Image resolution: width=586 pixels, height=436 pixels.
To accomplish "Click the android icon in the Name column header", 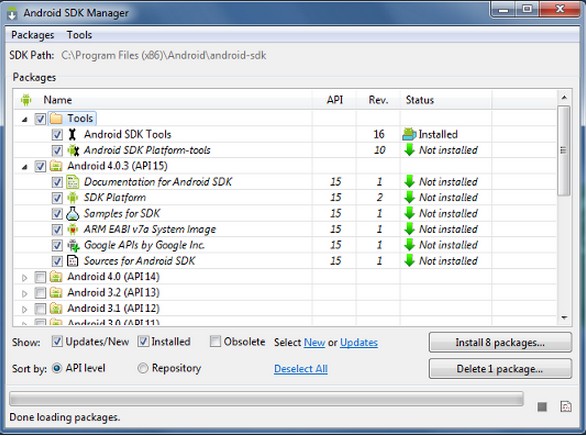I will [26, 100].
